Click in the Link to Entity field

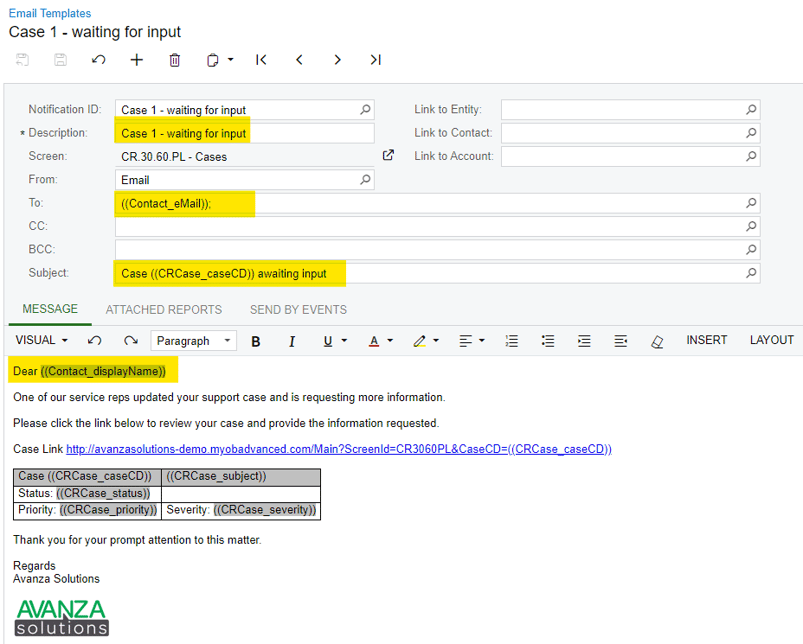point(630,110)
